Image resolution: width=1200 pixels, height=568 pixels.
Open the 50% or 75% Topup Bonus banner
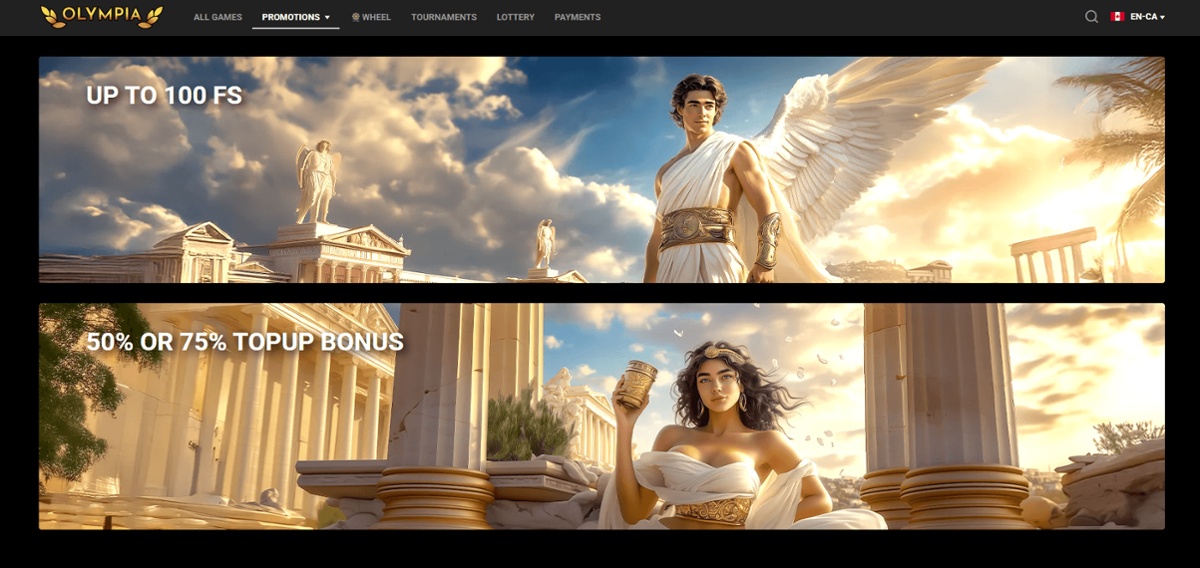click(x=602, y=416)
